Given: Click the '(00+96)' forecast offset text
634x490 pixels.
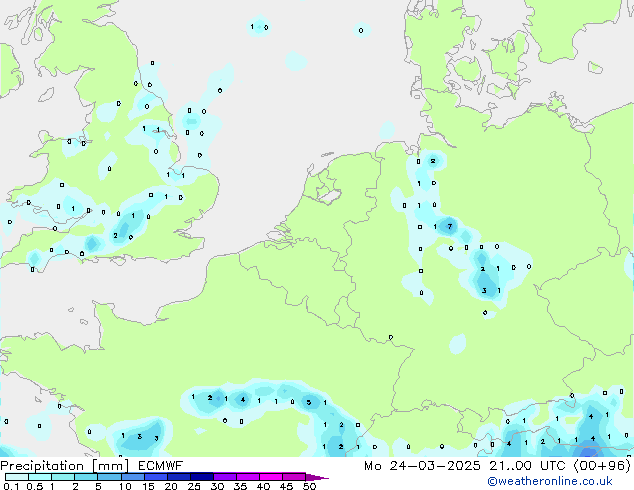Looking at the screenshot, I should (x=602, y=466).
